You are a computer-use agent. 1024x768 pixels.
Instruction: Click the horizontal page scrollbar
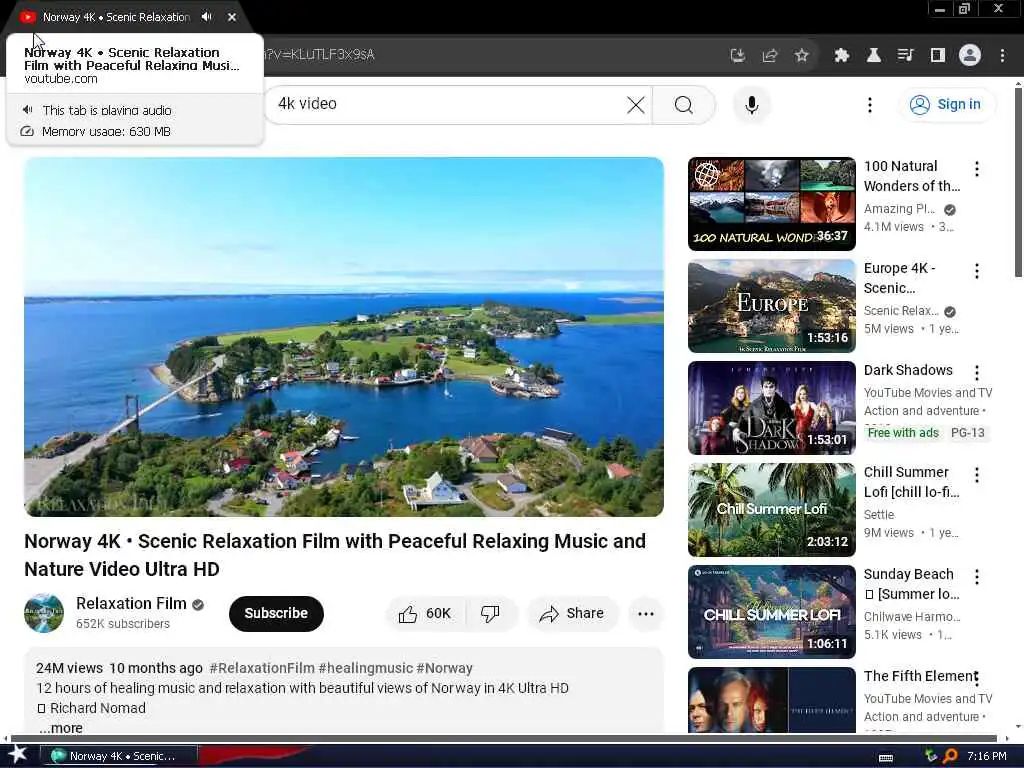coord(503,739)
